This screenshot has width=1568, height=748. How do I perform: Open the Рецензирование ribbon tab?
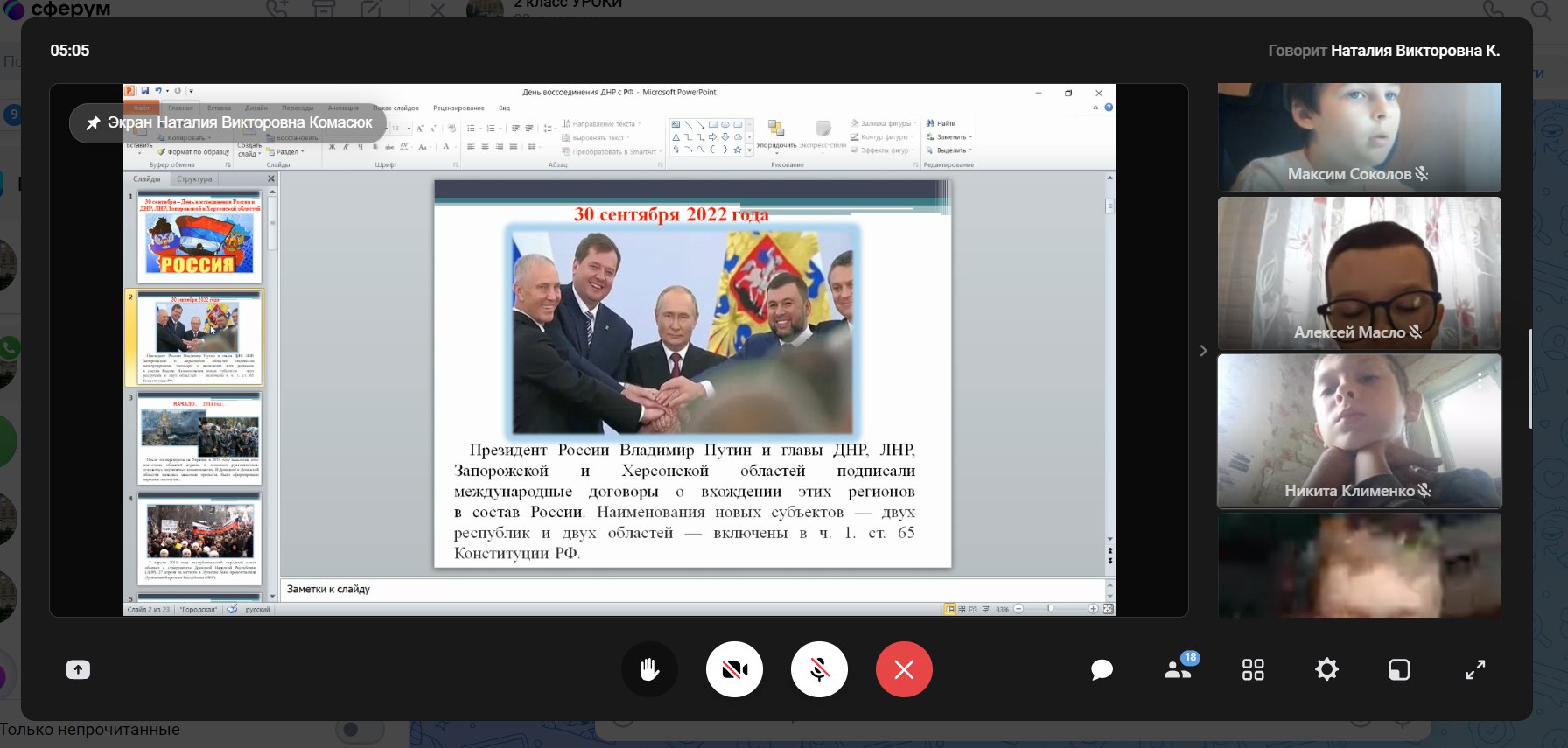coord(458,108)
